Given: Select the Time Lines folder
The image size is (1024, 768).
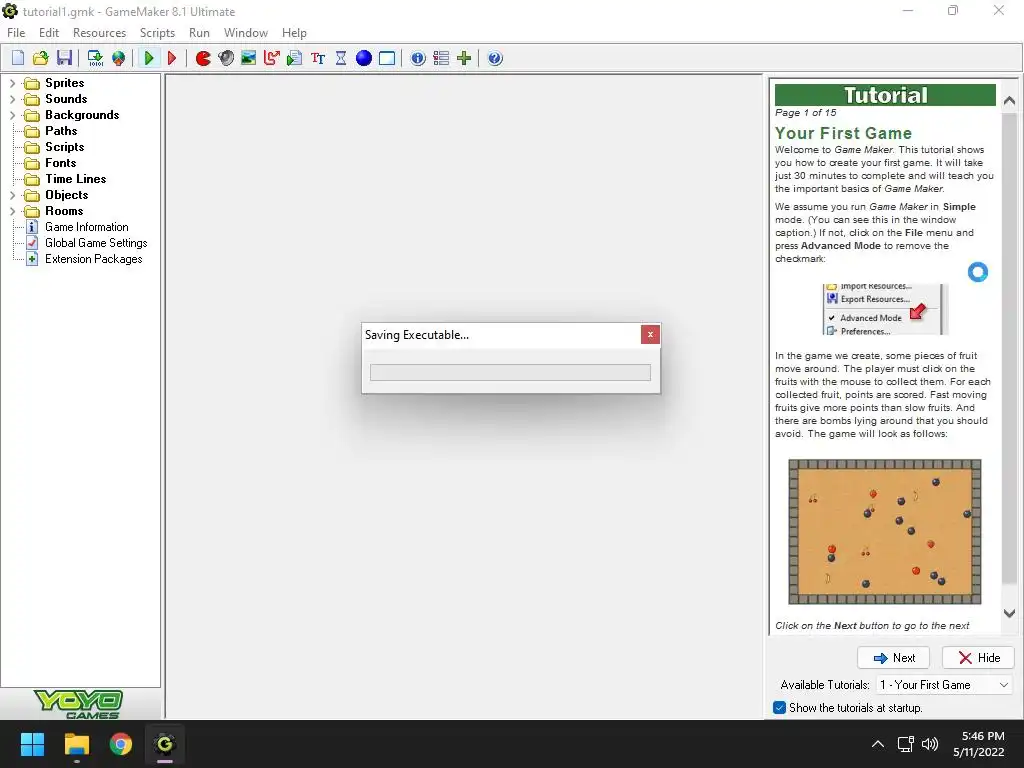Looking at the screenshot, I should 76,179.
